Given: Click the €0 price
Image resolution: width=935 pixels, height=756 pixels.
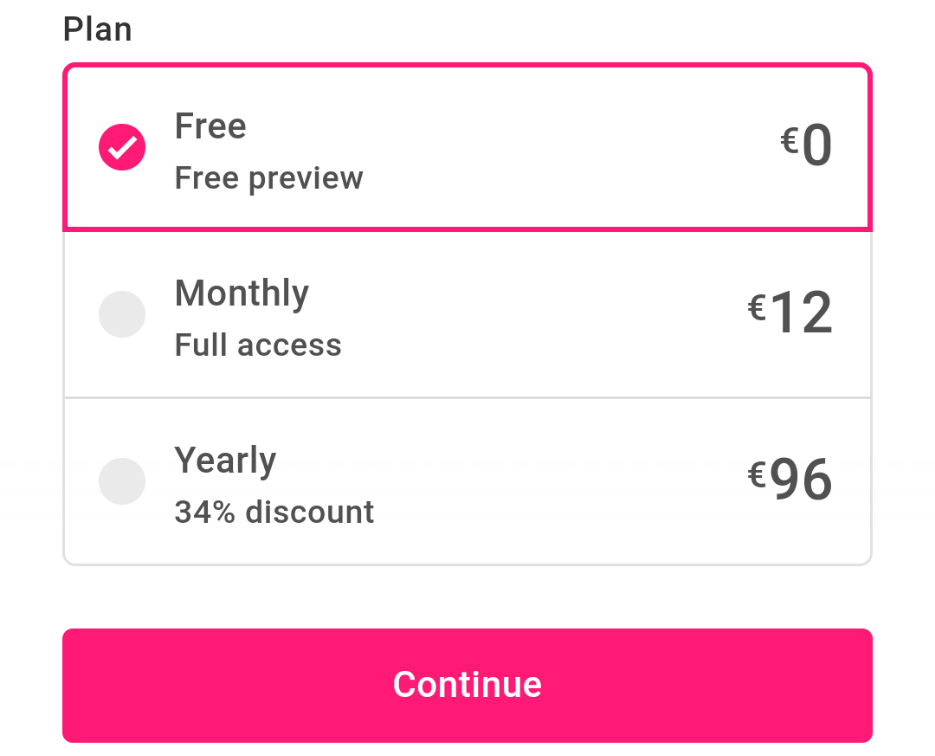Looking at the screenshot, I should pos(806,145).
